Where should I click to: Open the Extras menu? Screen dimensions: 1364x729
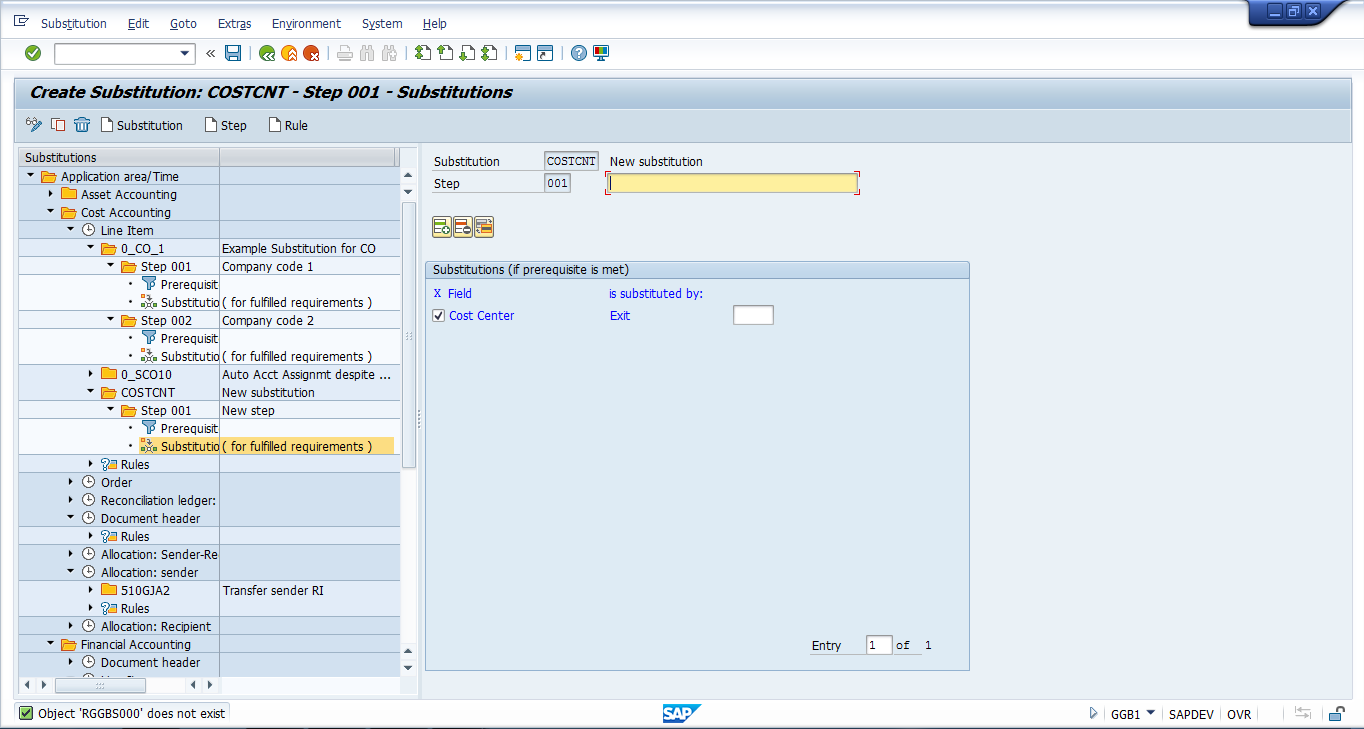coord(234,23)
